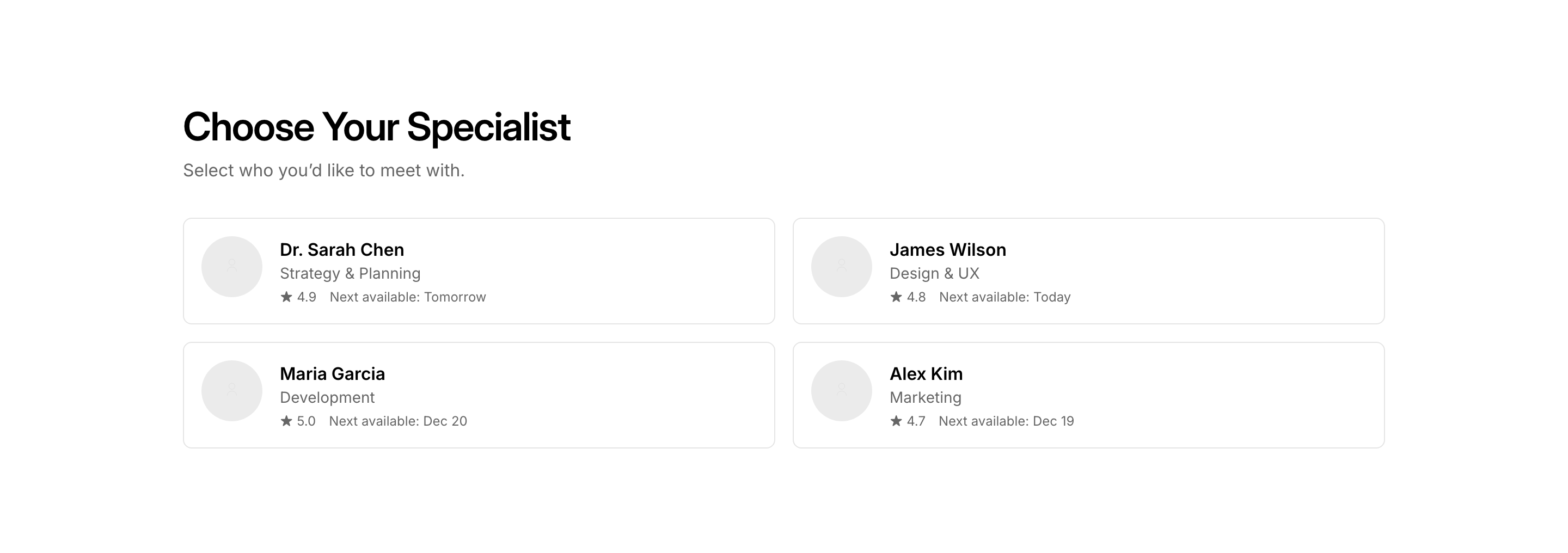Click the 'Next available: Today' text
Viewport: 1568px width, 553px height.
1004,298
